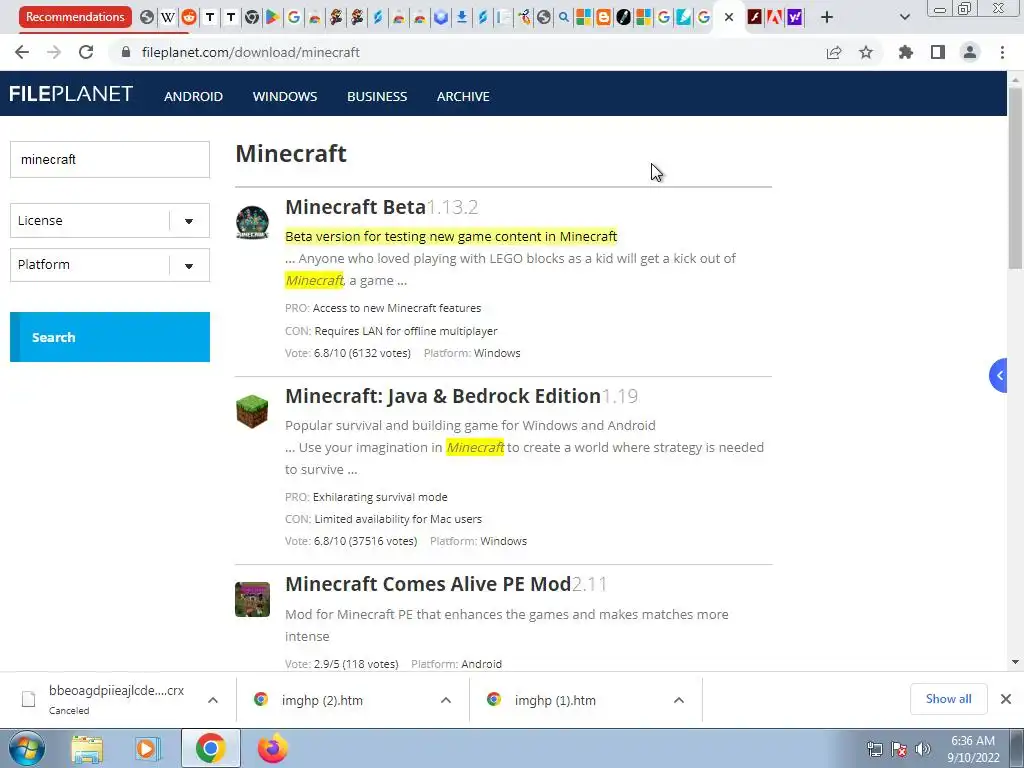Open the tab search dropdown arrow
Viewport: 1024px width, 768px height.
pyautogui.click(x=904, y=17)
